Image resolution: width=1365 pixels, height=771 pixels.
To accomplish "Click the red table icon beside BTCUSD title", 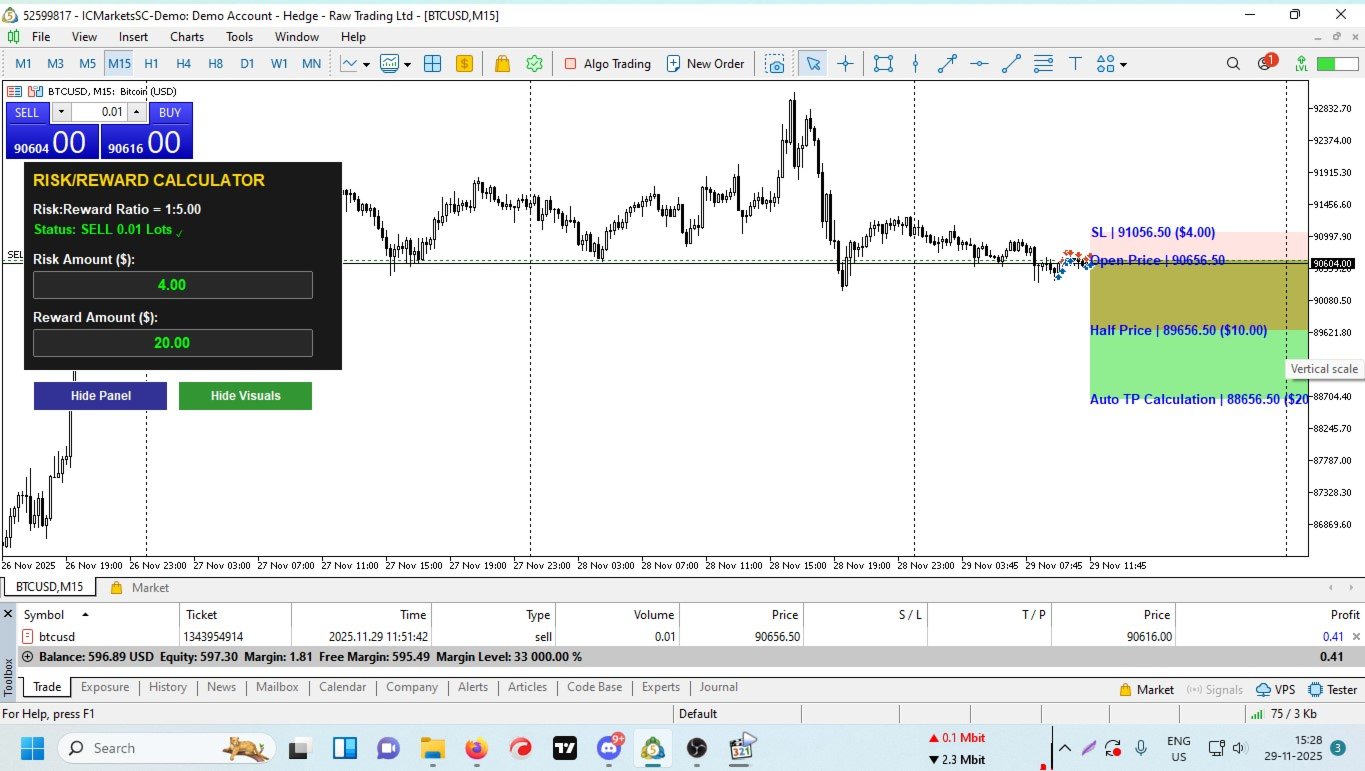I will click(x=14, y=91).
